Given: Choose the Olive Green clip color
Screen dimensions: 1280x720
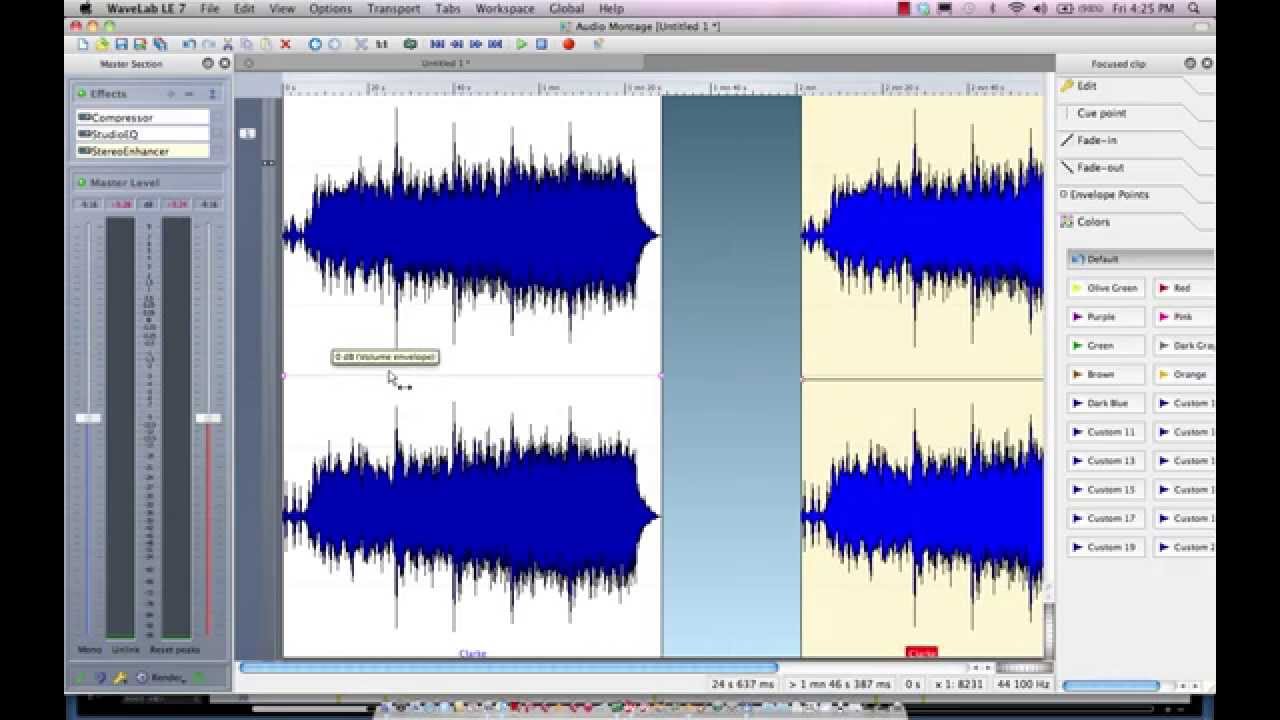Looking at the screenshot, I should (1106, 288).
